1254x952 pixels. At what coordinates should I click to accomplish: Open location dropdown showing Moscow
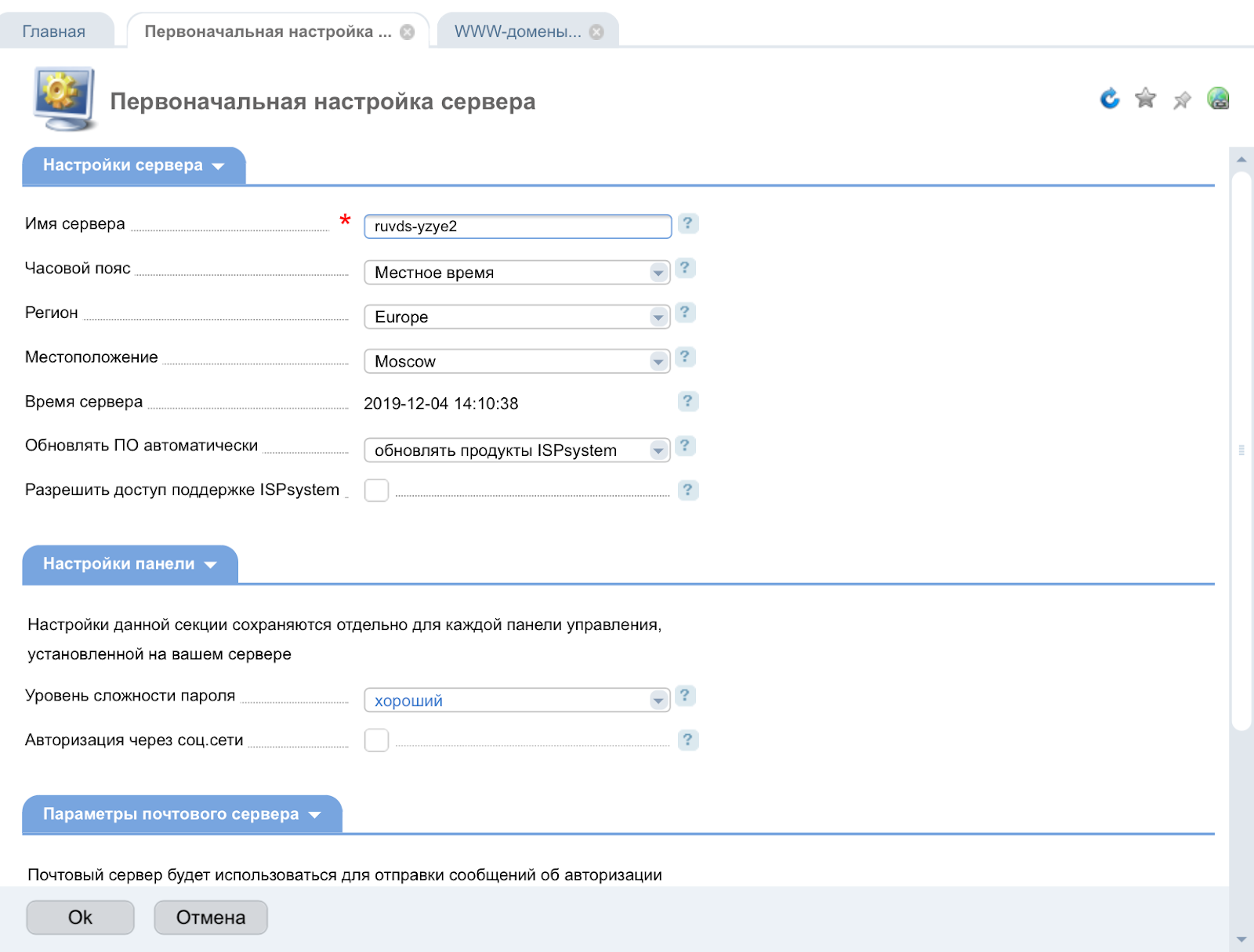coord(516,361)
